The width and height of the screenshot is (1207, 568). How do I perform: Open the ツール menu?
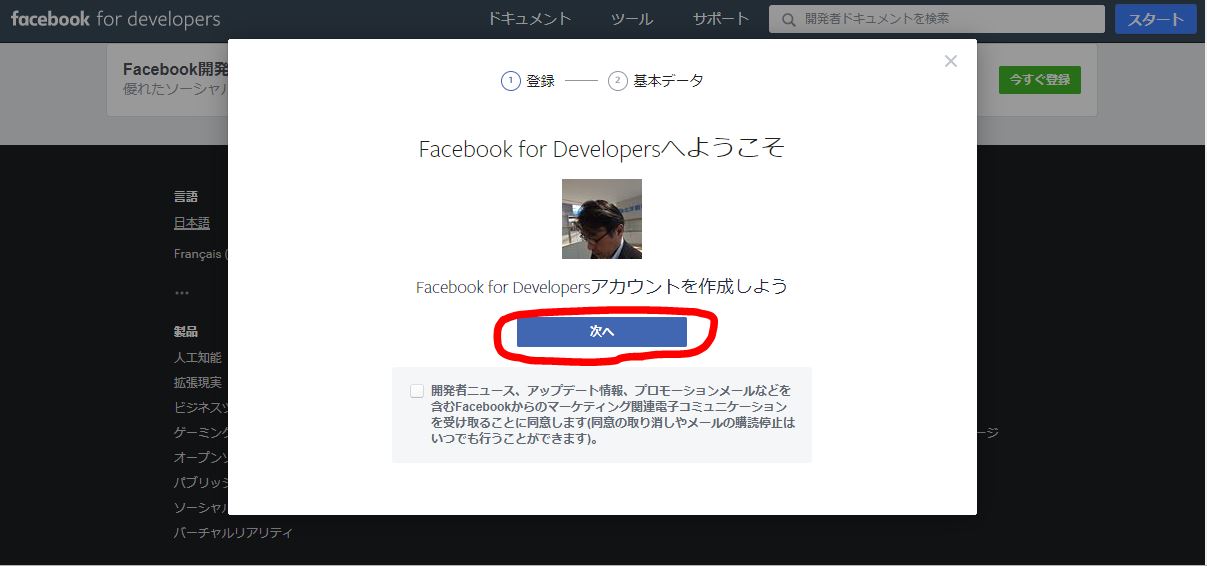[x=632, y=19]
